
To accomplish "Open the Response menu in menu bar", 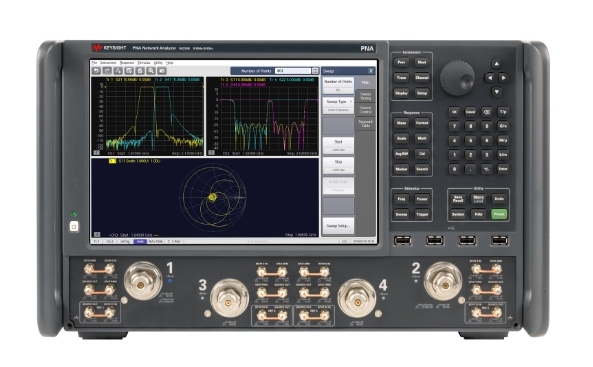I will tap(127, 63).
